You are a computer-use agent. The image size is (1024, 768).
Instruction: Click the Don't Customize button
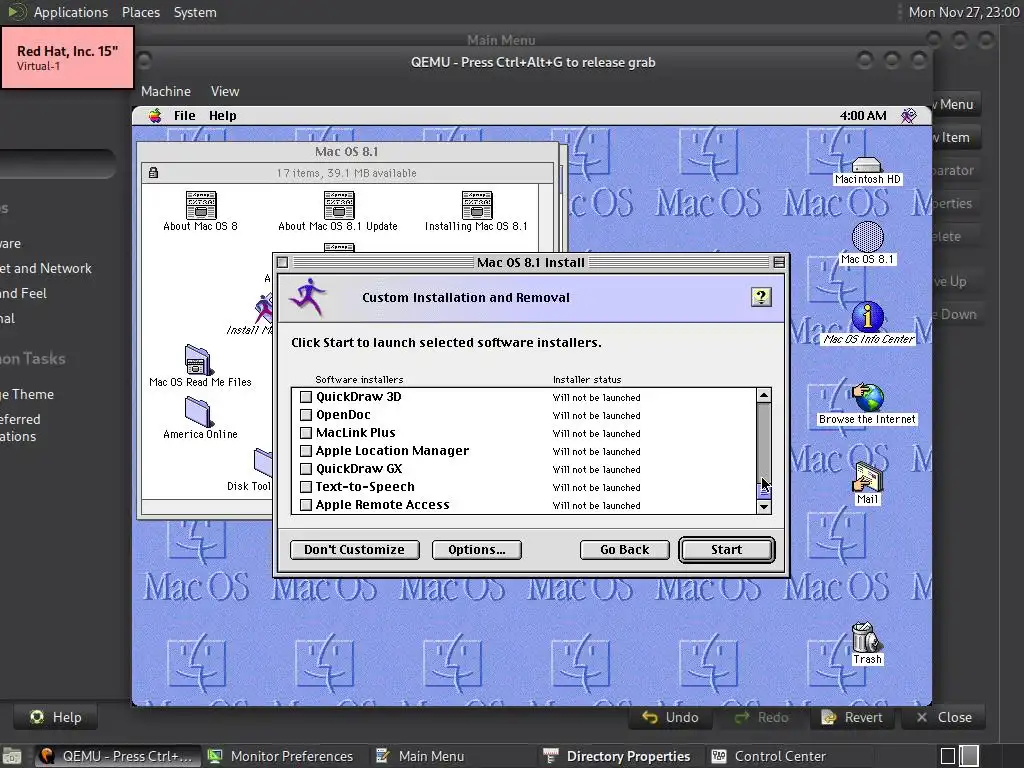355,550
